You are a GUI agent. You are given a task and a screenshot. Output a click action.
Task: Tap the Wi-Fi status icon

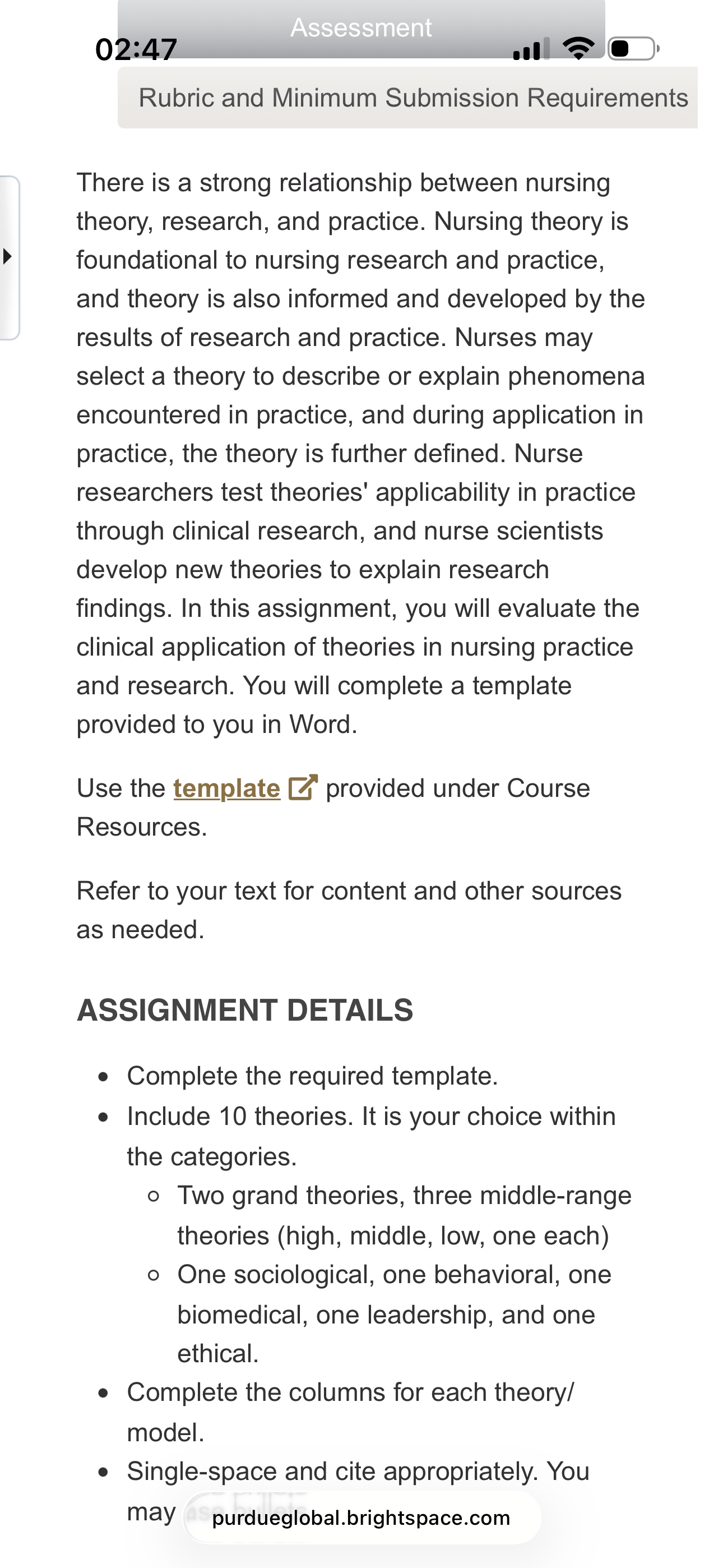pyautogui.click(x=579, y=48)
